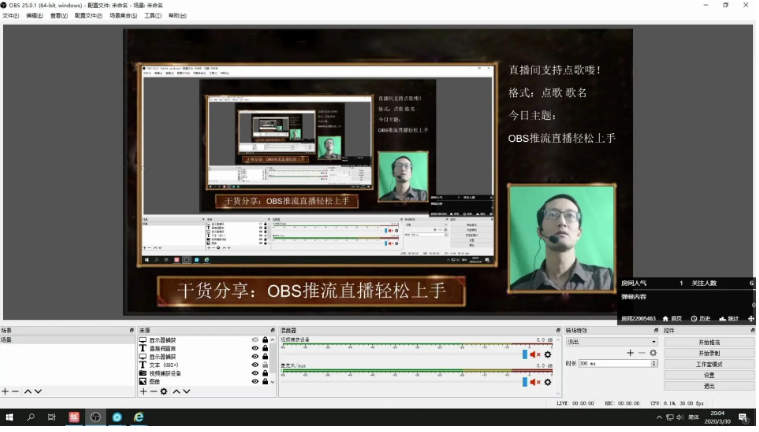Open the taskbar clock and date
The height and width of the screenshot is (432, 759).
(717, 417)
